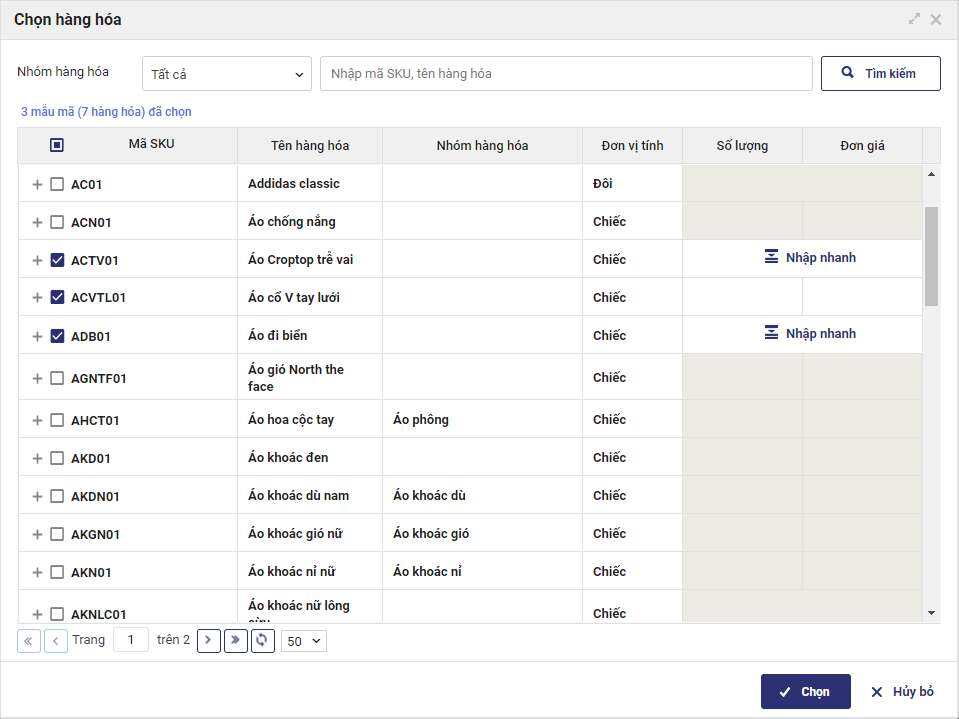This screenshot has width=959, height=719.
Task: Refresh the product list
Action: tap(263, 641)
